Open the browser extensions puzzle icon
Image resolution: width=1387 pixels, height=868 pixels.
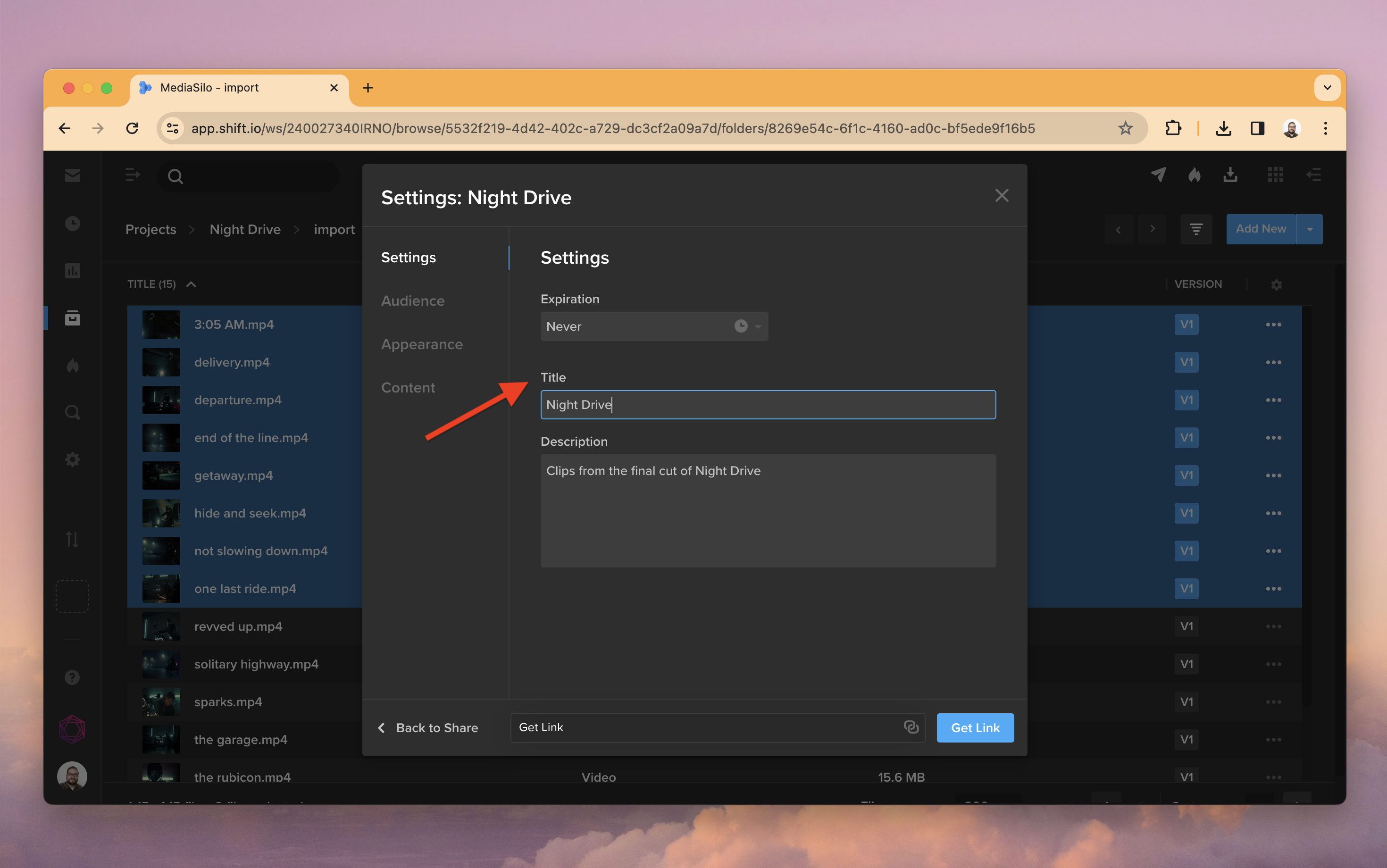pyautogui.click(x=1173, y=128)
